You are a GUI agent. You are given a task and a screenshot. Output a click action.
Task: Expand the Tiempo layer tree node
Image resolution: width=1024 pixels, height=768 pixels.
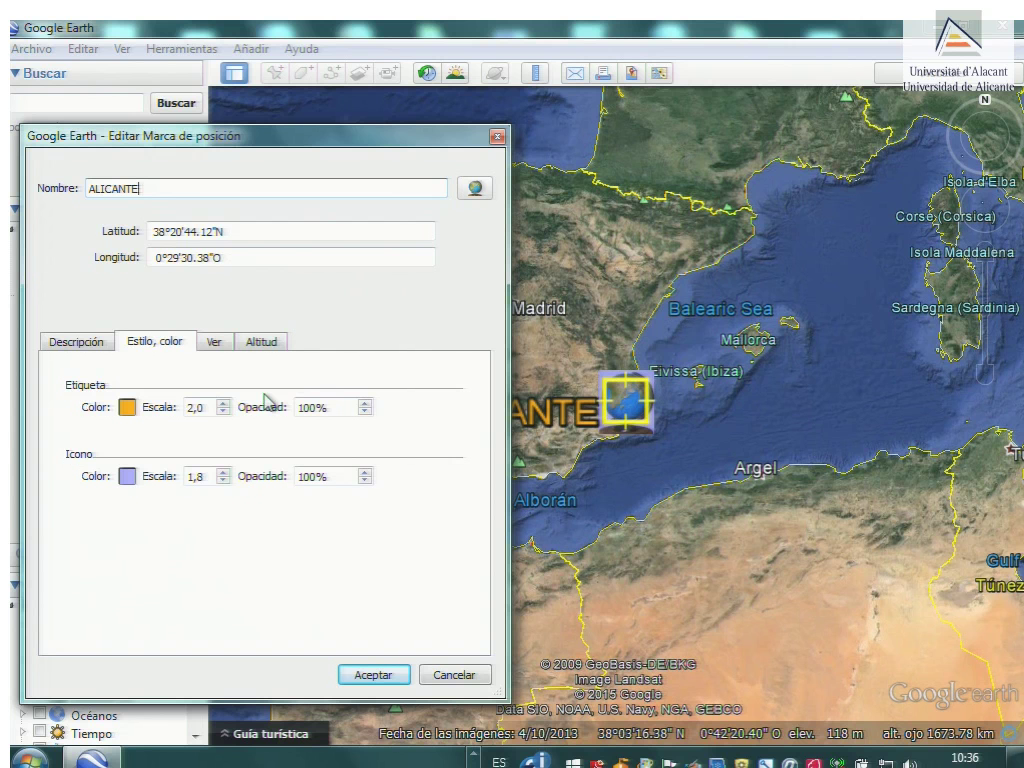coord(23,732)
